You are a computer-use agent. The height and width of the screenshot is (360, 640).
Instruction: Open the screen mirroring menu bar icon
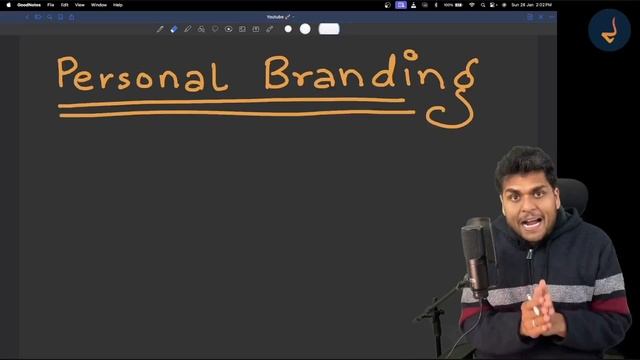[401, 5]
